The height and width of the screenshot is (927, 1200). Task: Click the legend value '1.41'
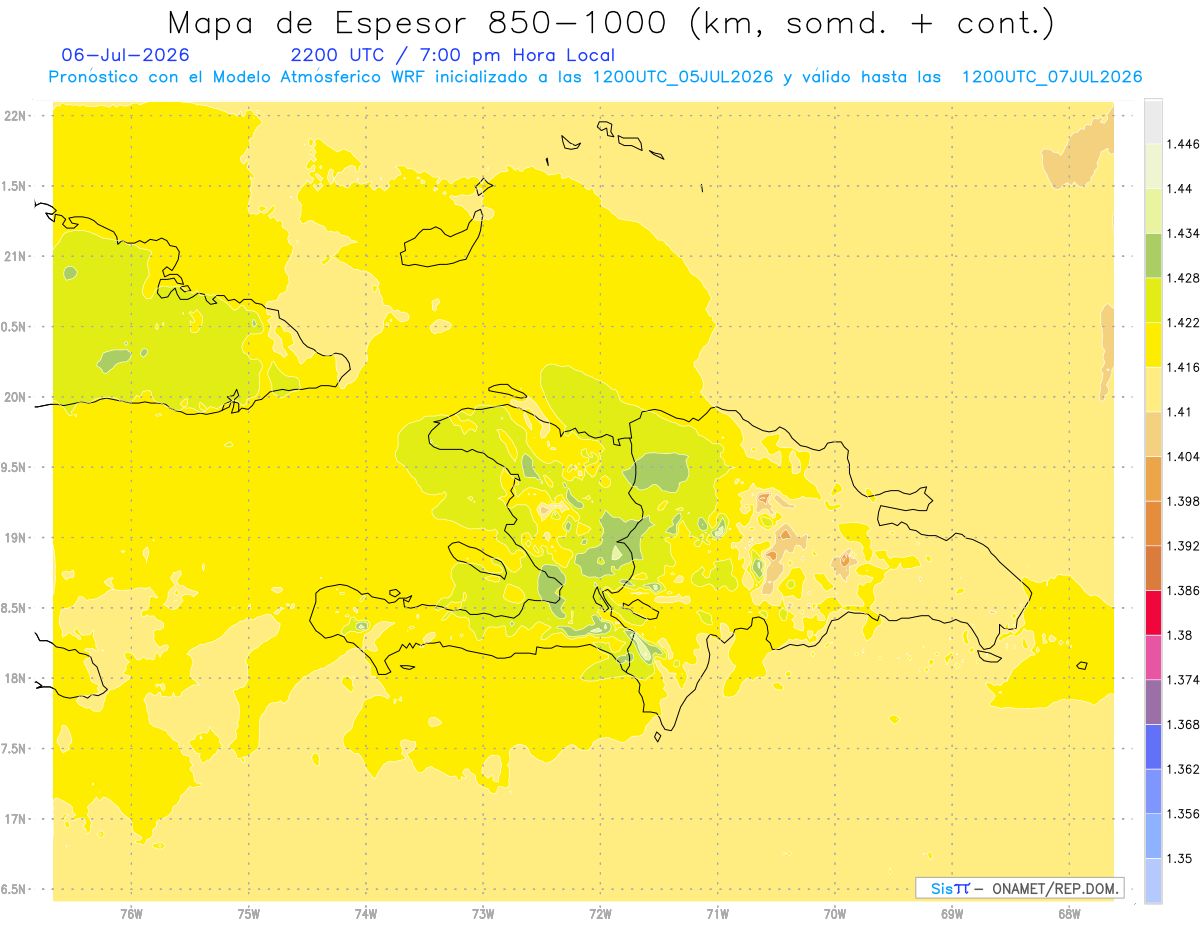click(1180, 412)
